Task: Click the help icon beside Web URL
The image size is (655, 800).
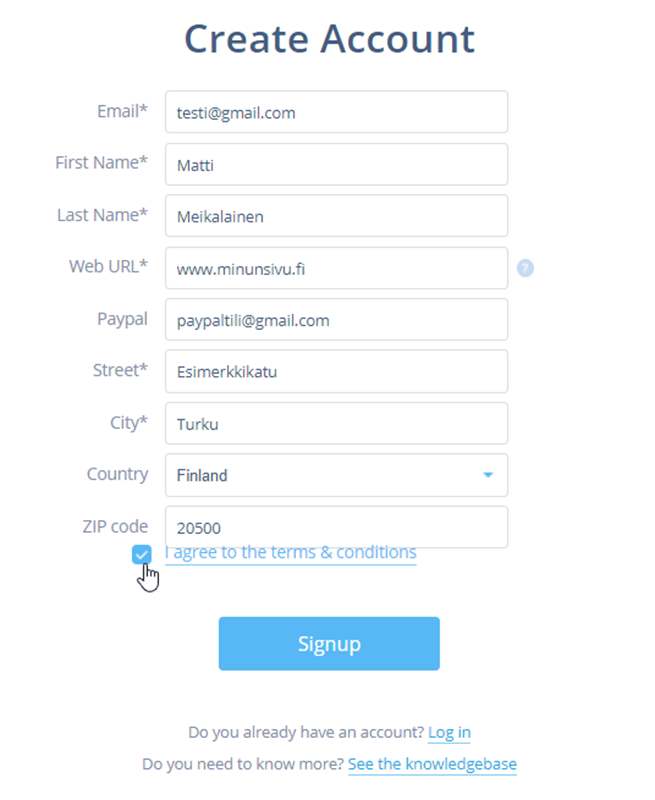Action: 525,268
